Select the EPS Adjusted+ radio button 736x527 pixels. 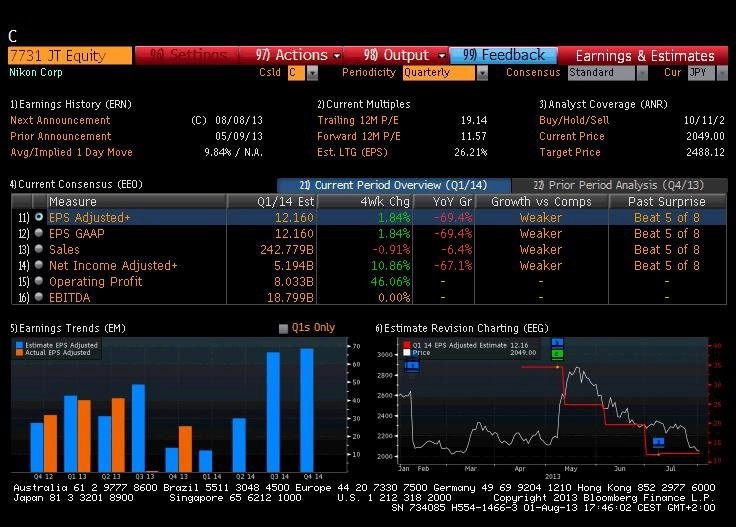(x=39, y=217)
